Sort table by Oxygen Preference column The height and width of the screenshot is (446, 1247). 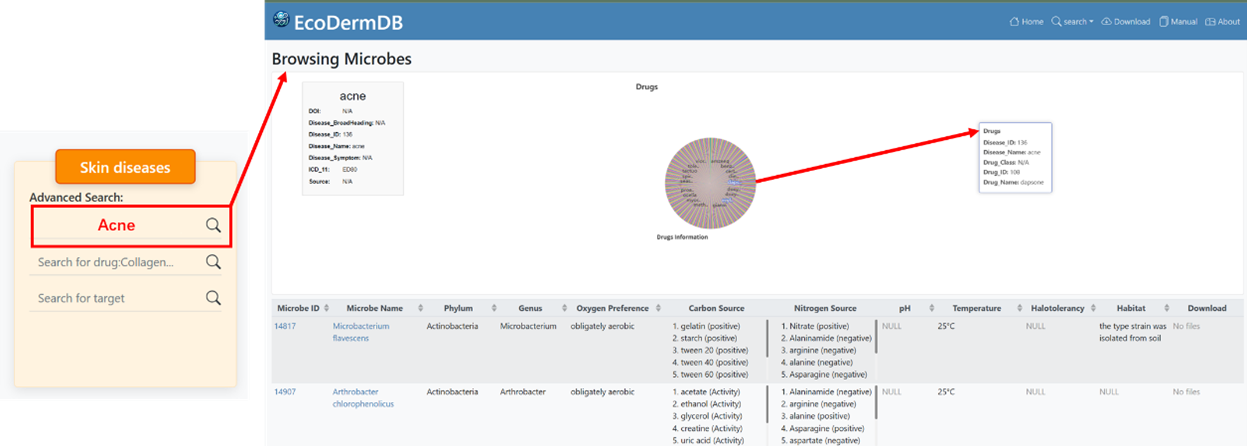tap(610, 308)
